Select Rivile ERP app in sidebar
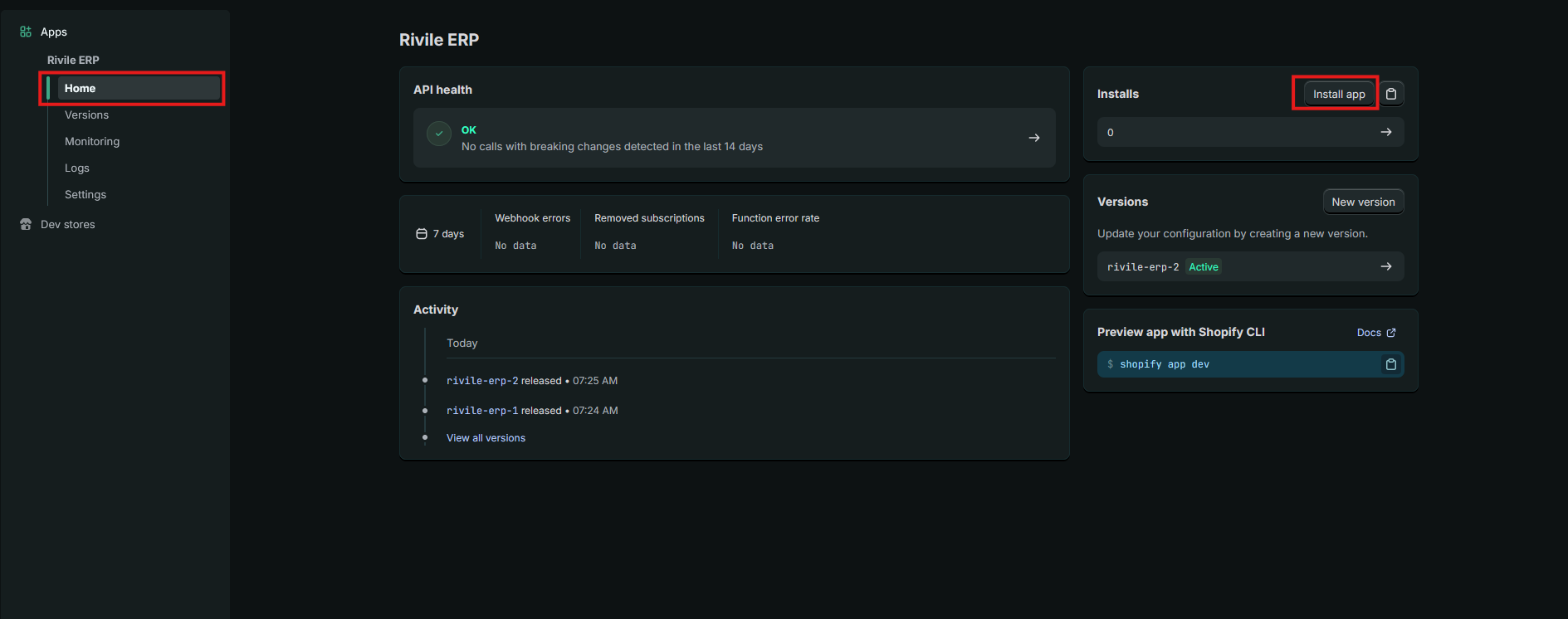This screenshot has width=1568, height=619. click(x=73, y=60)
